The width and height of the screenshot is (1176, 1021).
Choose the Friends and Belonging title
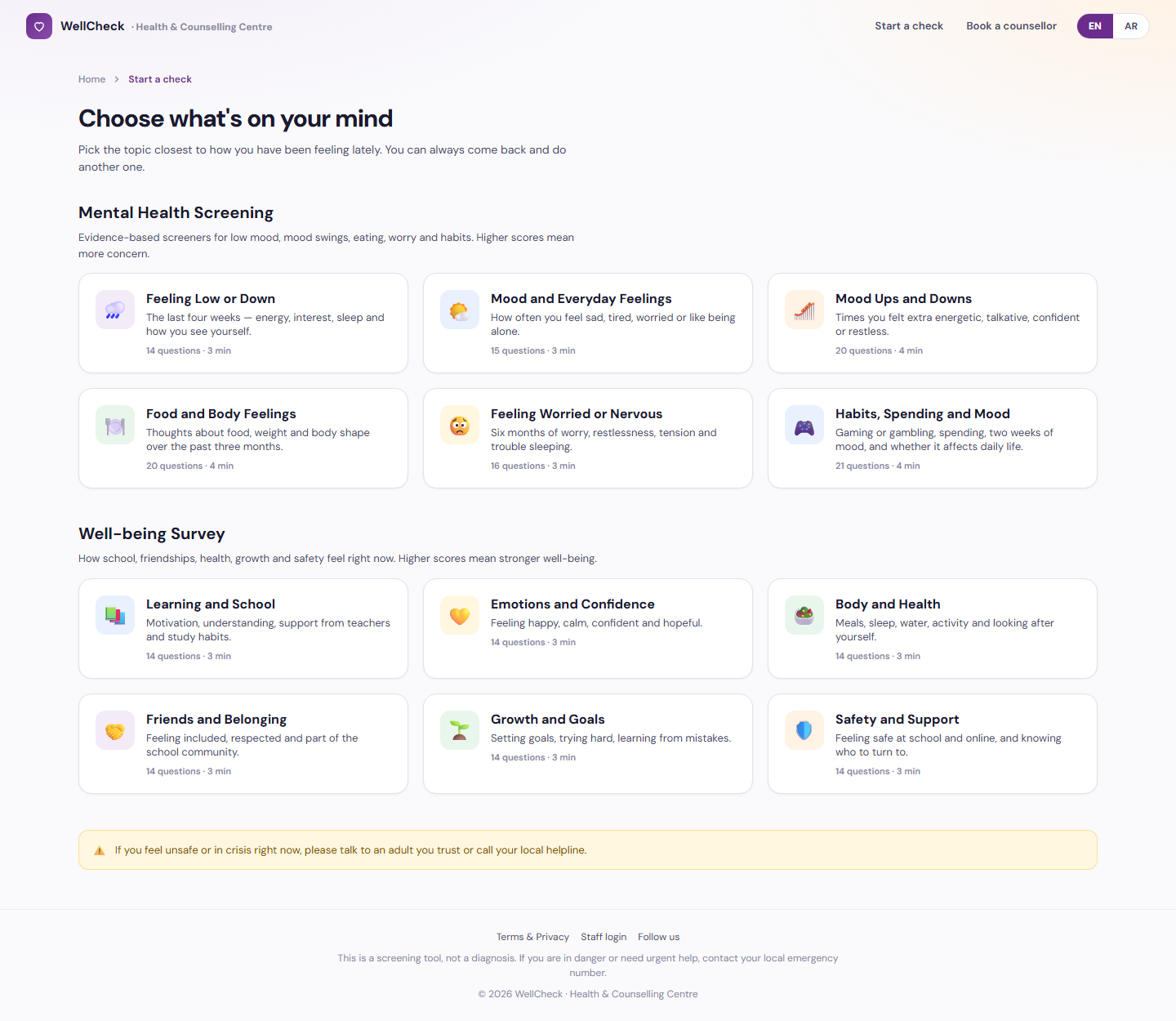pos(216,720)
